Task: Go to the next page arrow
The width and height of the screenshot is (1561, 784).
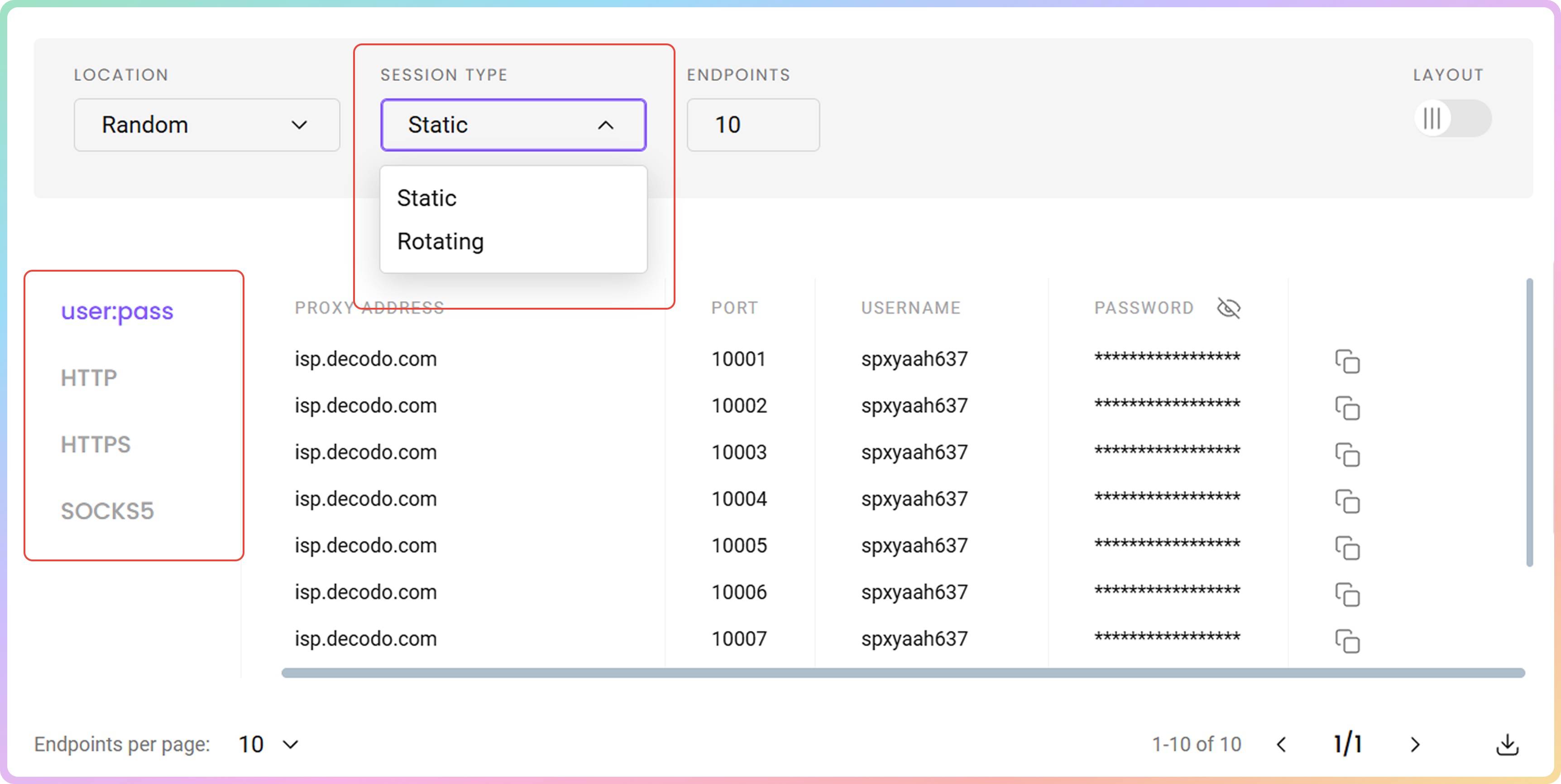Action: point(1415,744)
